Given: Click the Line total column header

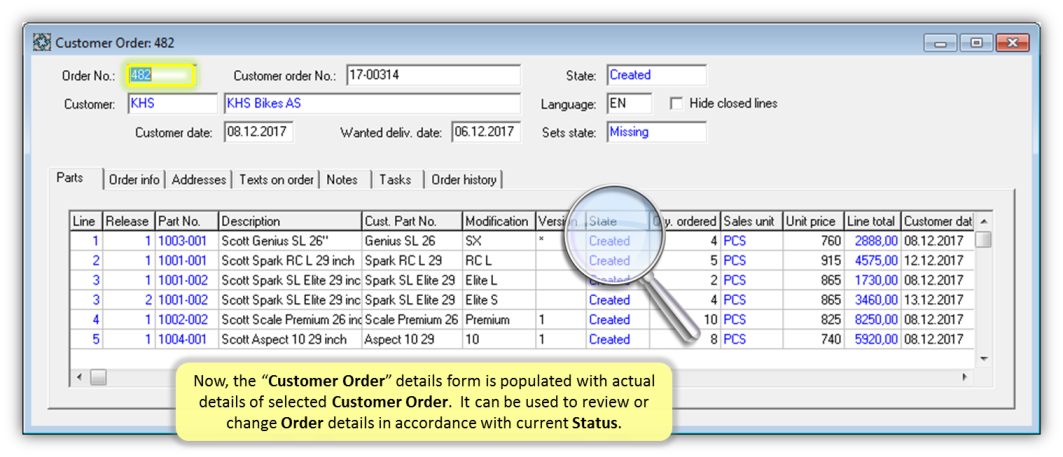Looking at the screenshot, I should pyautogui.click(x=872, y=221).
